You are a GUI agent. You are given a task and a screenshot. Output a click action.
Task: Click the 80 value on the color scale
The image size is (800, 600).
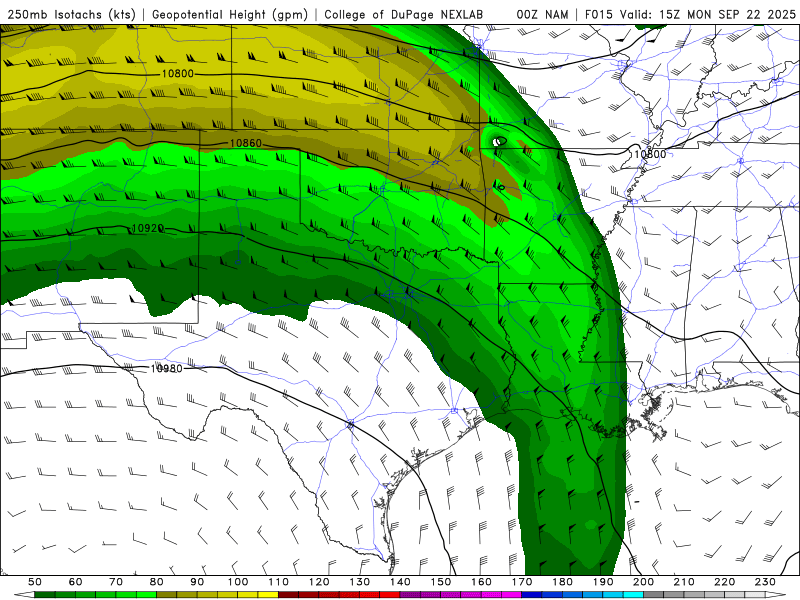pos(157,582)
